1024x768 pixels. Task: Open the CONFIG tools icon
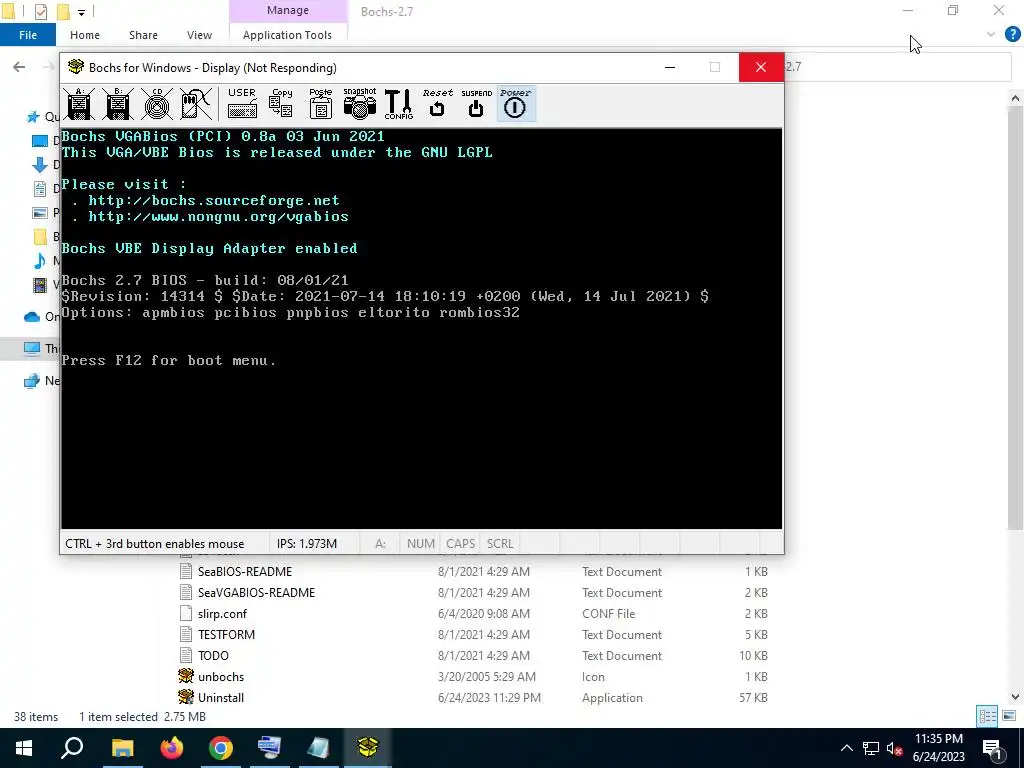click(x=398, y=104)
